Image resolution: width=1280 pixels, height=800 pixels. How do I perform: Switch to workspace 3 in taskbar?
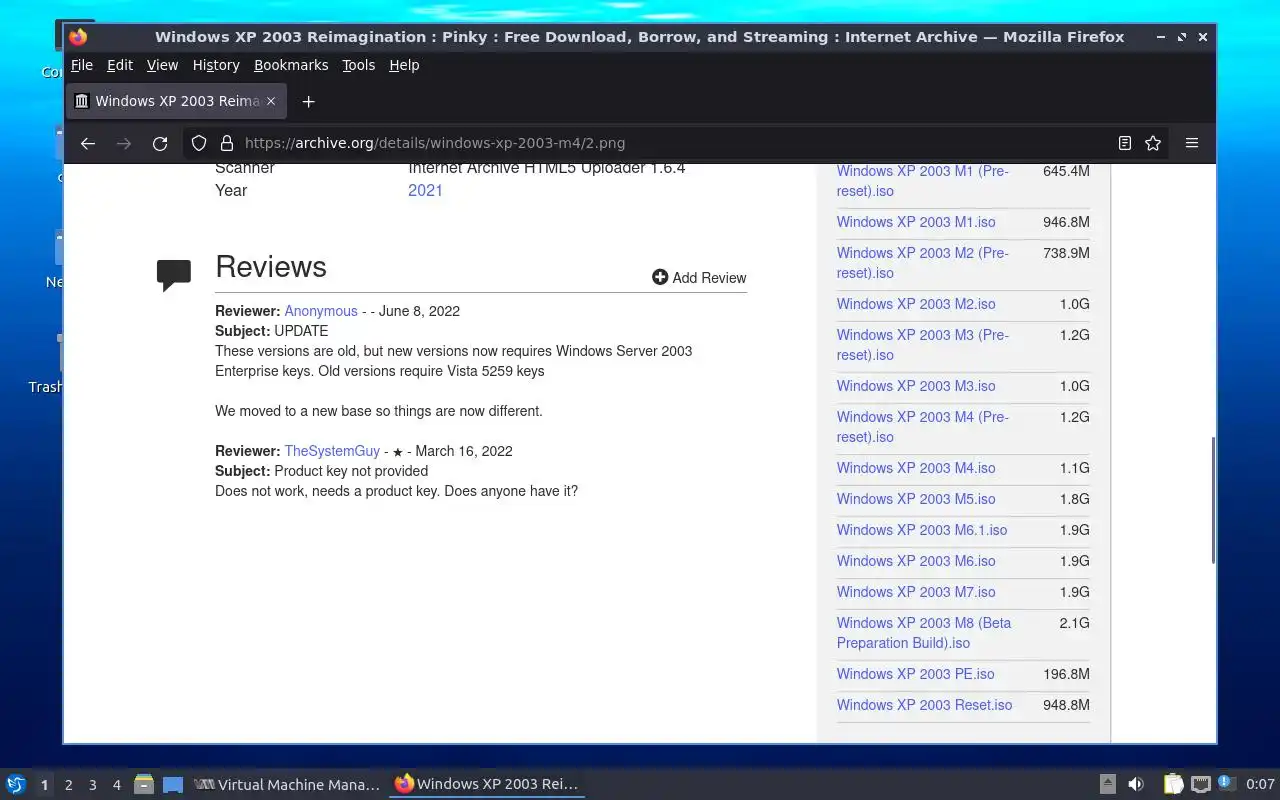point(92,785)
